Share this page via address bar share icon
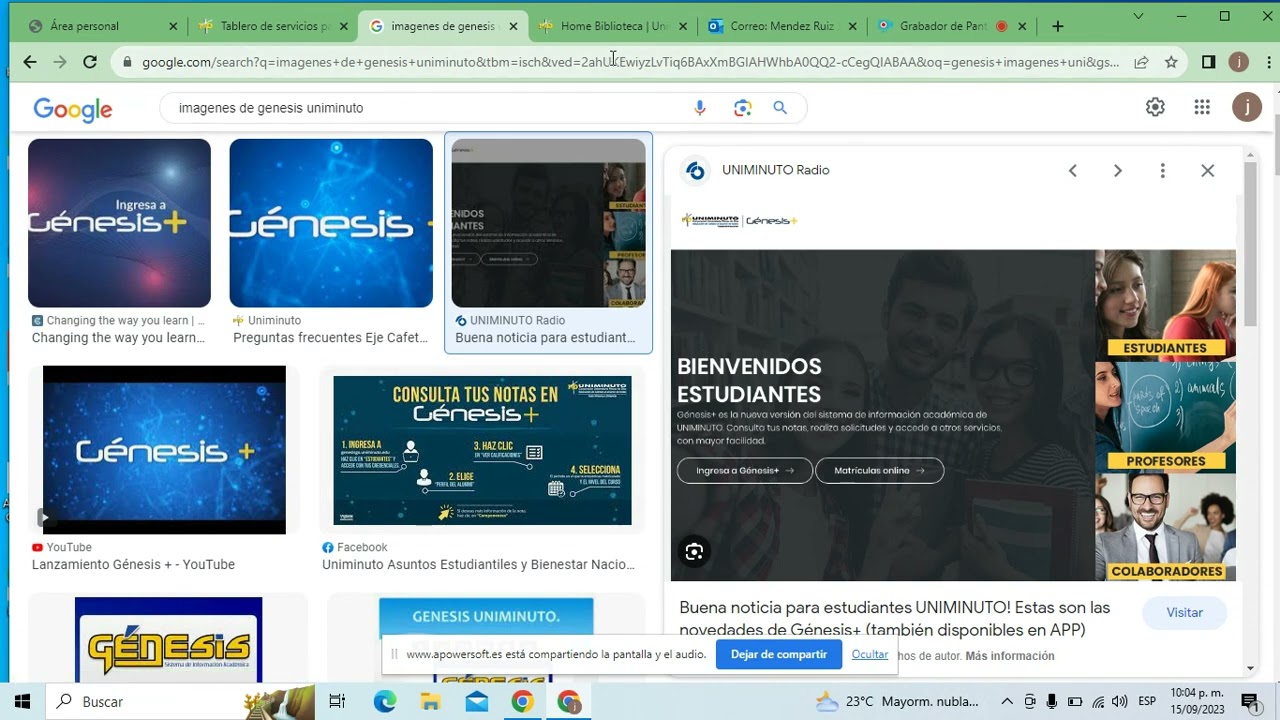The height and width of the screenshot is (720, 1280). pyautogui.click(x=1141, y=62)
